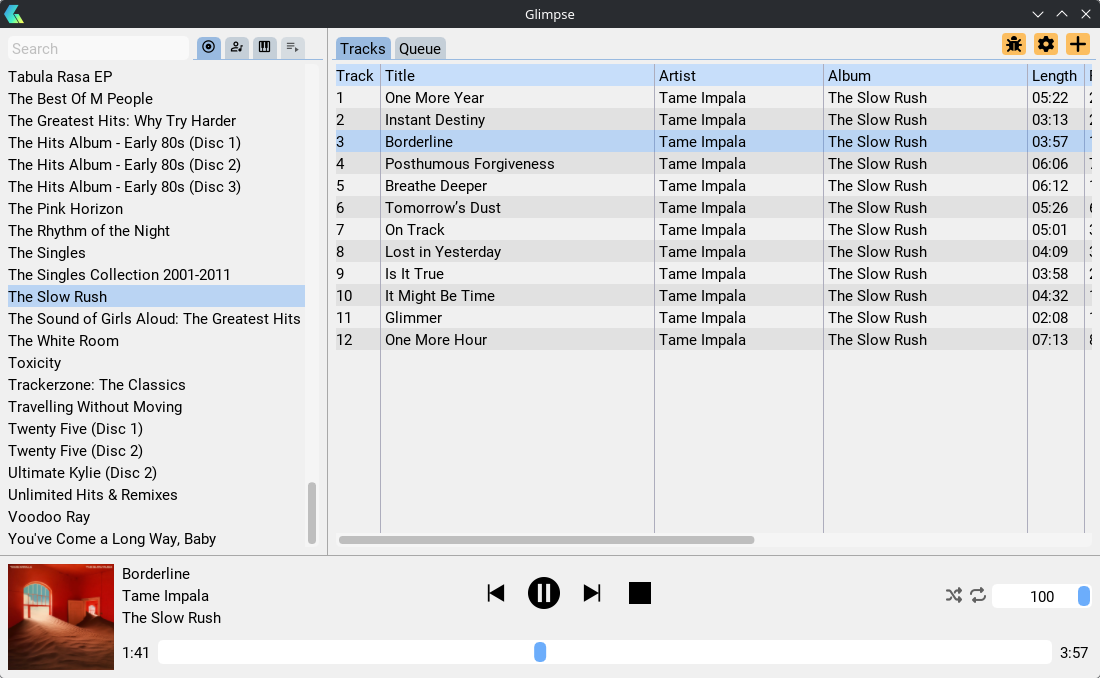This screenshot has width=1100, height=678.
Task: Open the Playlists view icon
Action: click(293, 47)
